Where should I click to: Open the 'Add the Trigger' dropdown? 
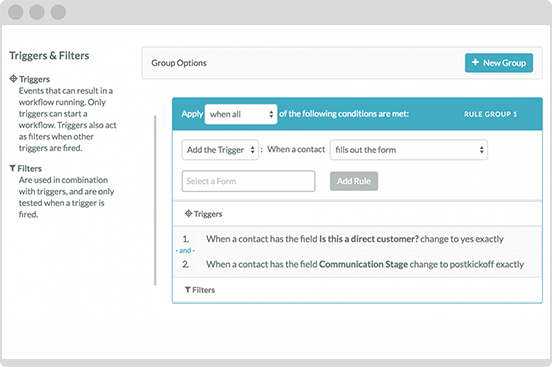pos(220,150)
